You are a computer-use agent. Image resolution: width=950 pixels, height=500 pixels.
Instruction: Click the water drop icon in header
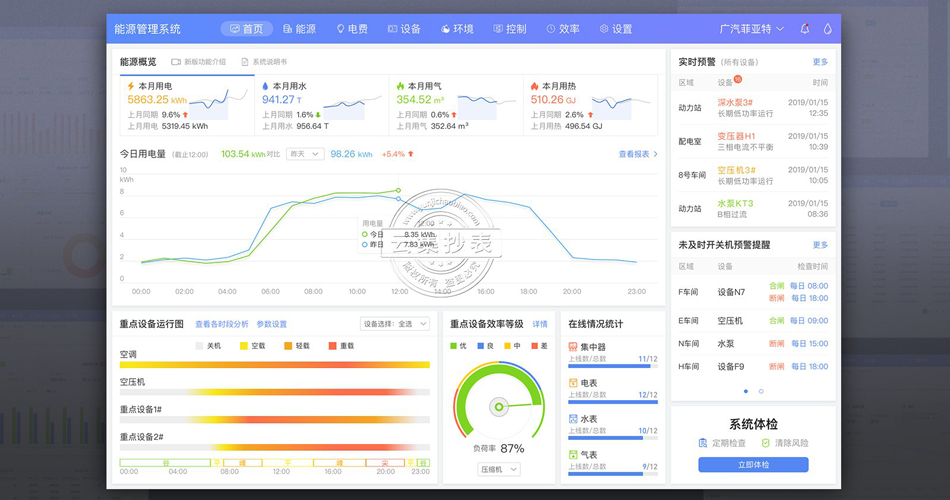tap(827, 29)
